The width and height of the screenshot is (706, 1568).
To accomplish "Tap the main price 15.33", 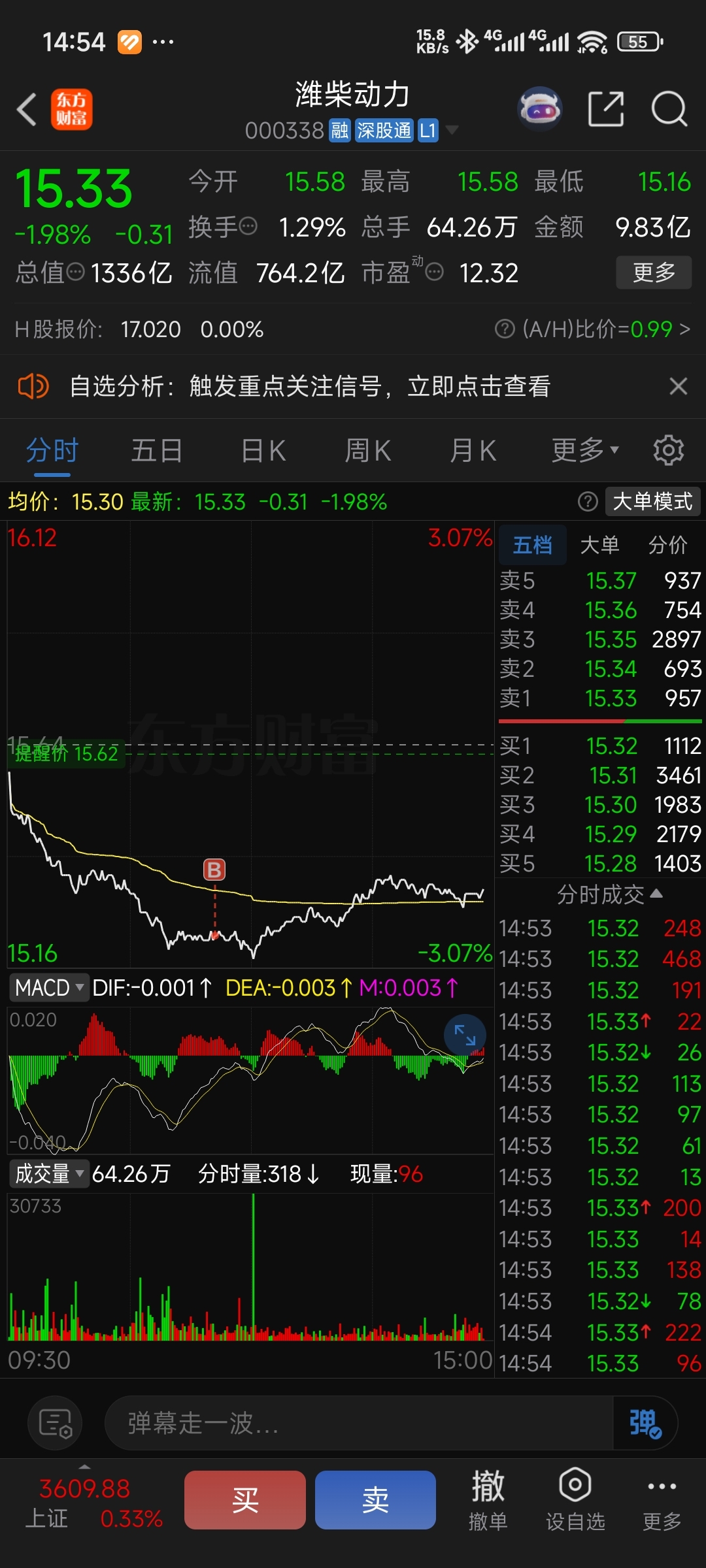I will click(73, 189).
